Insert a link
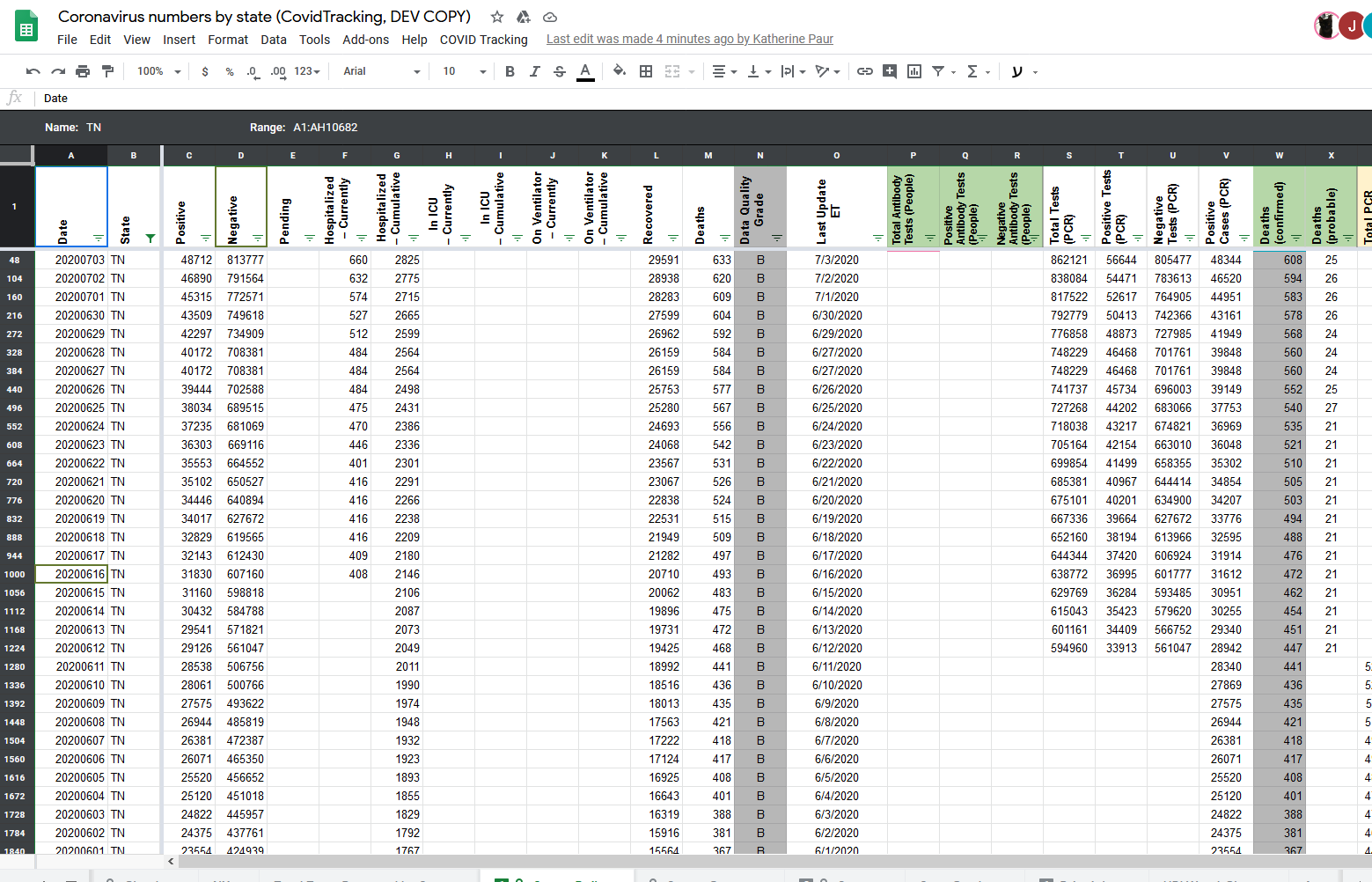The height and width of the screenshot is (882, 1372). tap(865, 71)
